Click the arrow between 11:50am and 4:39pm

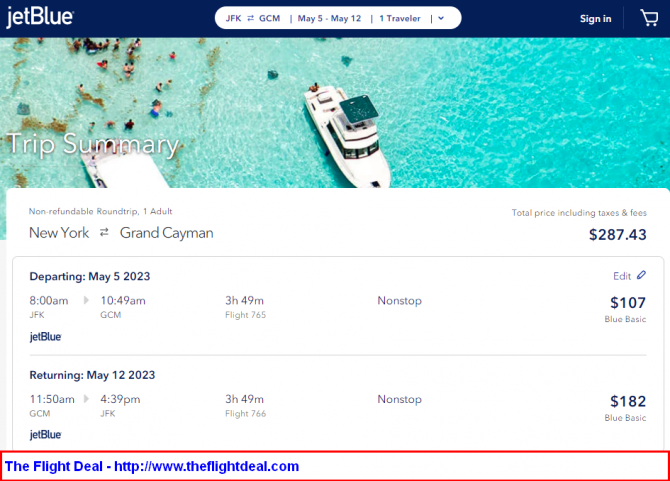click(87, 399)
